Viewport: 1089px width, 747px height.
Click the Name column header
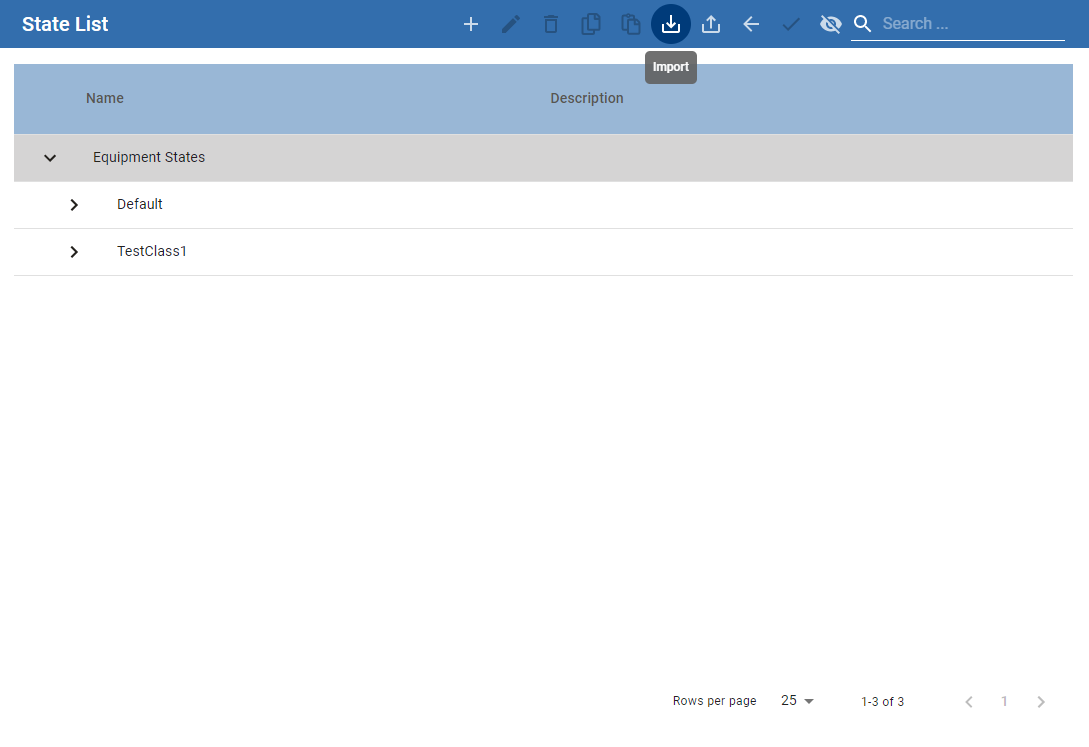coord(105,98)
